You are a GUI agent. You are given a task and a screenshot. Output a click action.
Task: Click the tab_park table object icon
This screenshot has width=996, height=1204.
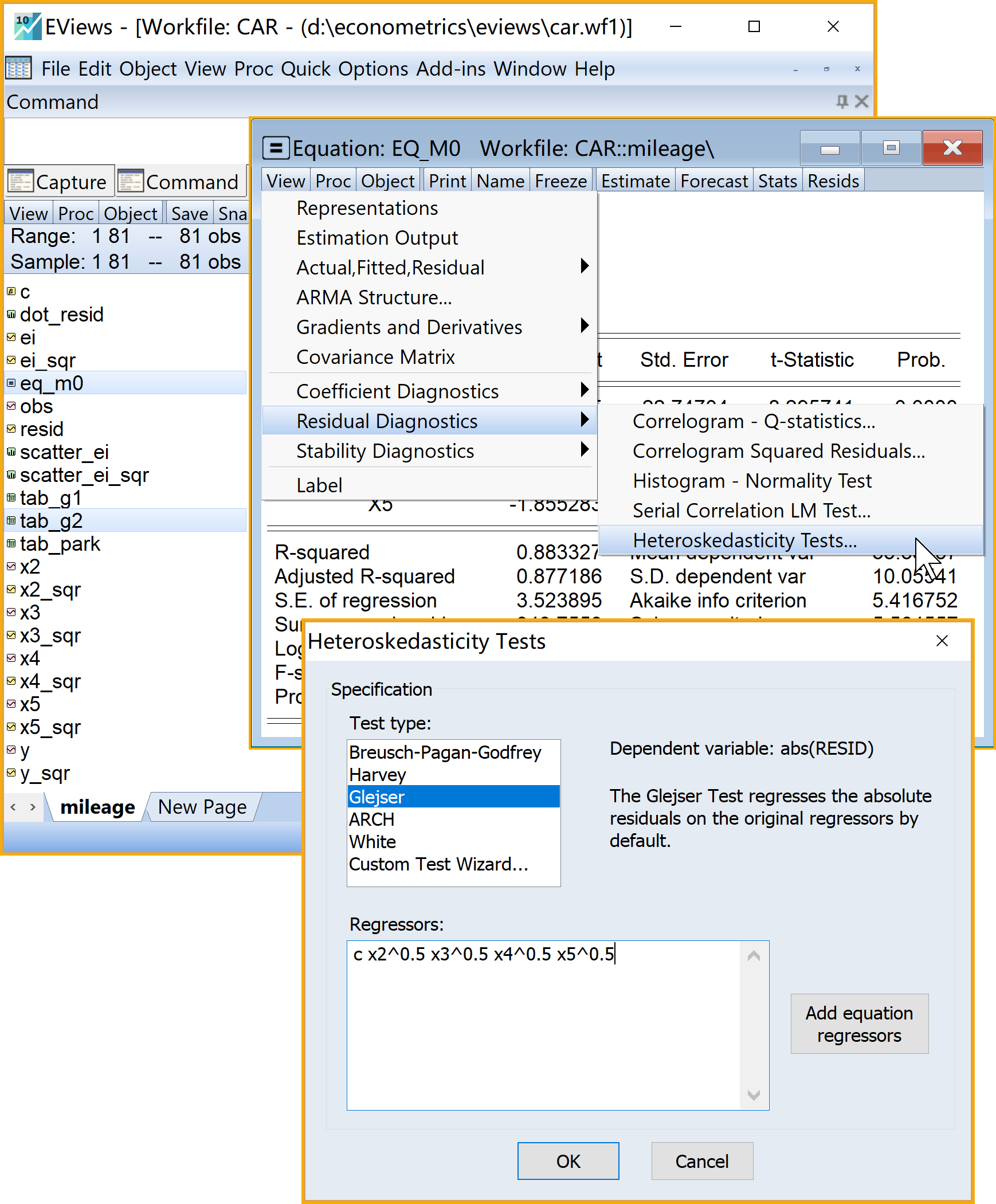click(11, 543)
